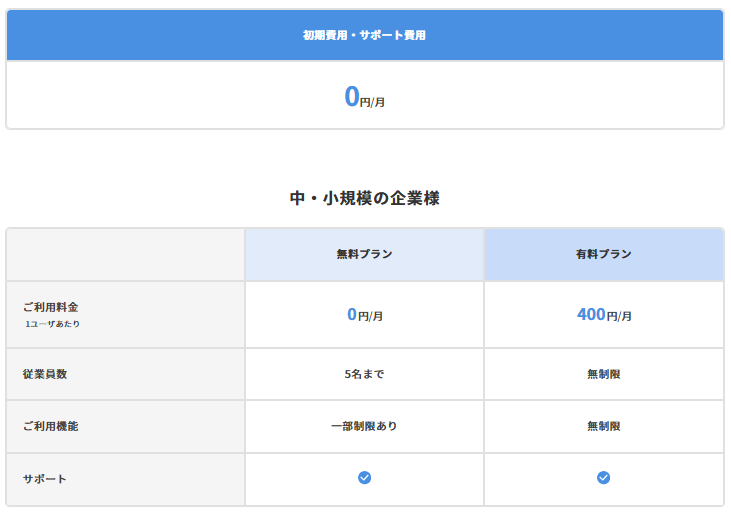Click the サポート row label

(45, 479)
